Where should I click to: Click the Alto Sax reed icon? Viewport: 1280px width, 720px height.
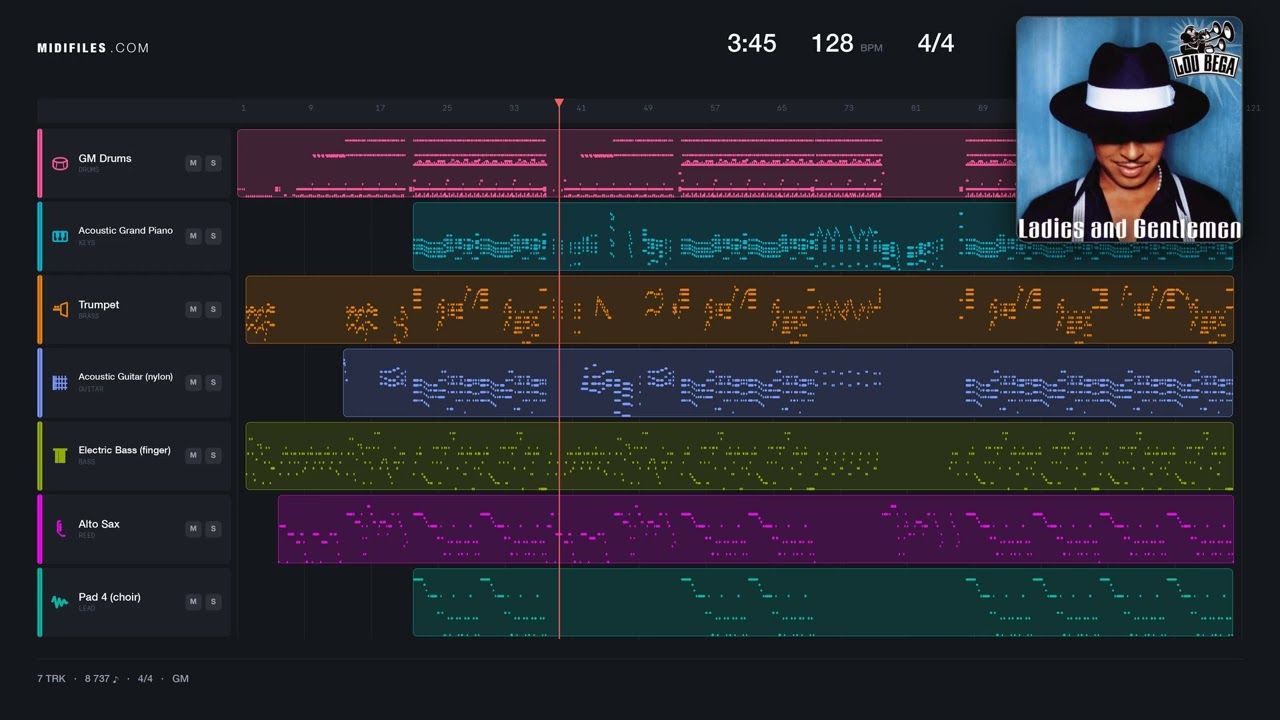click(x=60, y=528)
